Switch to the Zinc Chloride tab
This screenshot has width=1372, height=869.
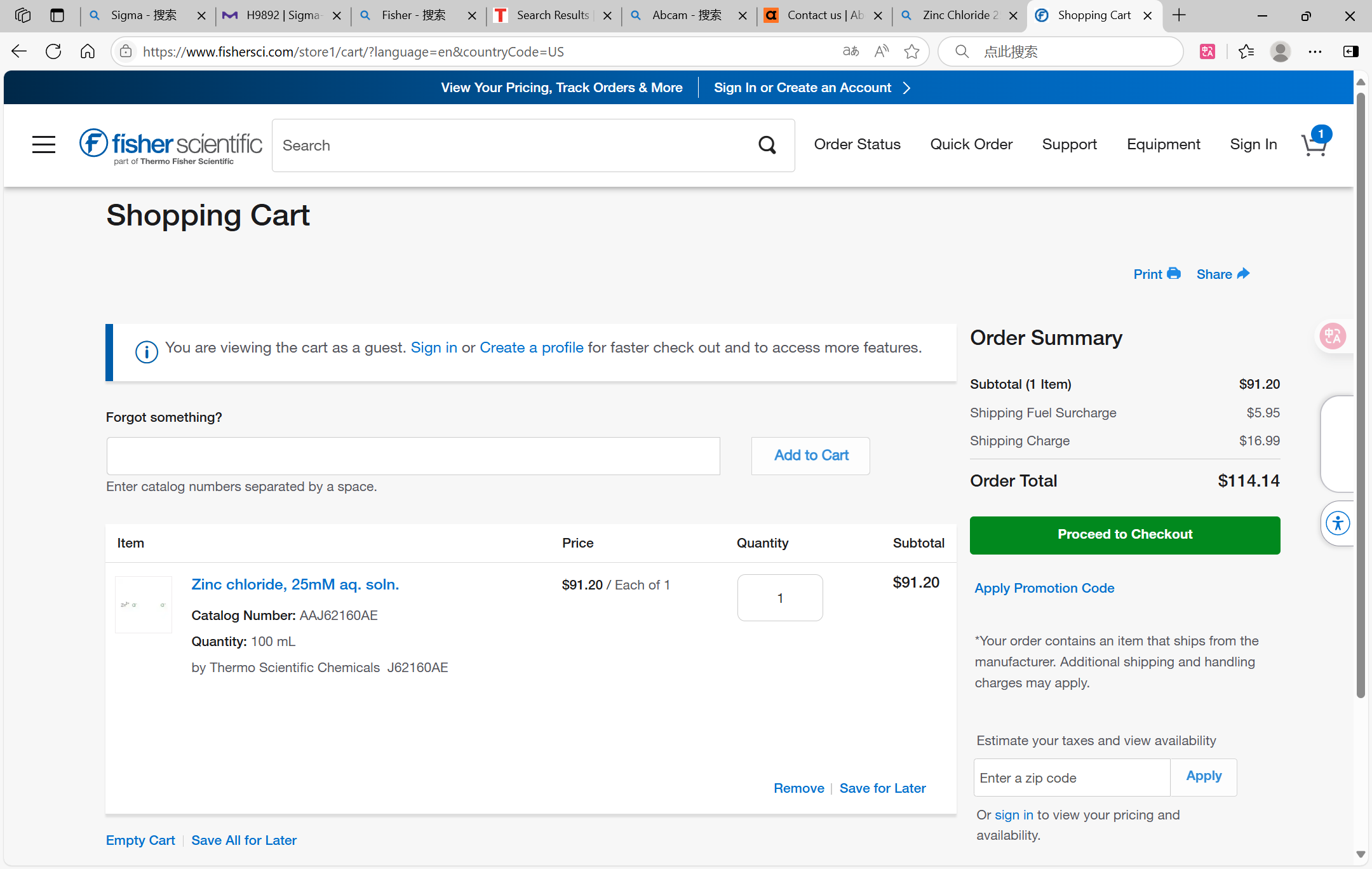[x=958, y=15]
